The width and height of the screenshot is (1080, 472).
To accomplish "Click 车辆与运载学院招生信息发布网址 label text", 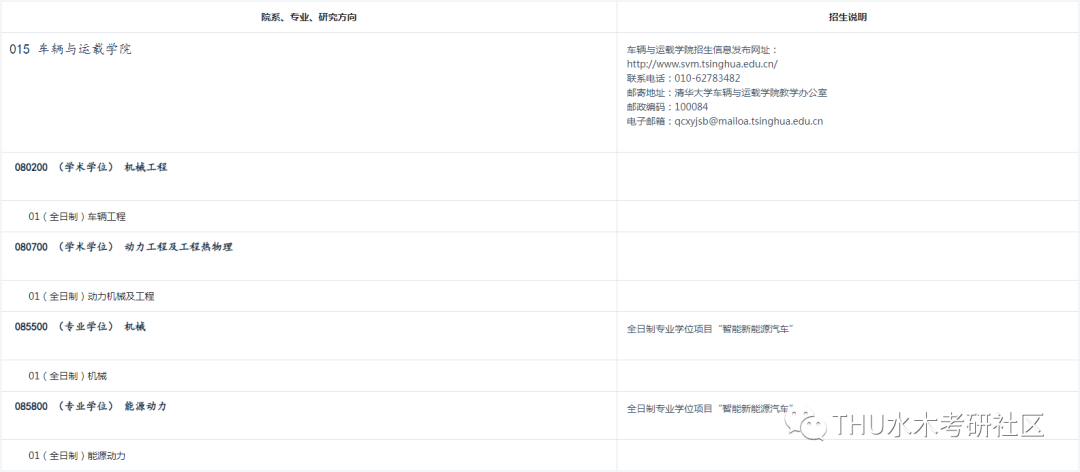I will pyautogui.click(x=701, y=49).
